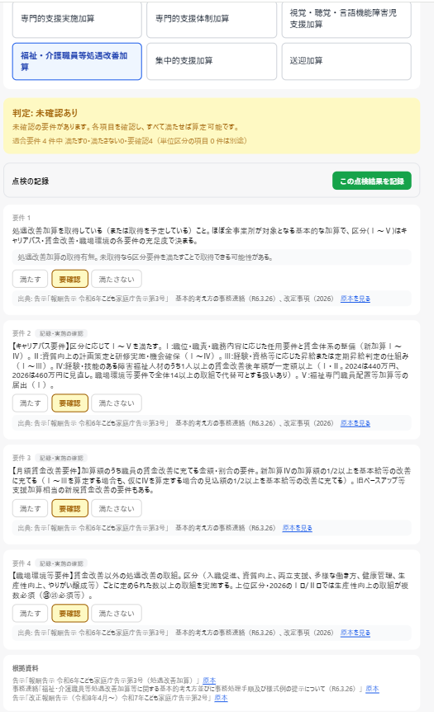Mark 要件 2 as 満たさない
The height and width of the screenshot is (712, 434).
(x=117, y=403)
